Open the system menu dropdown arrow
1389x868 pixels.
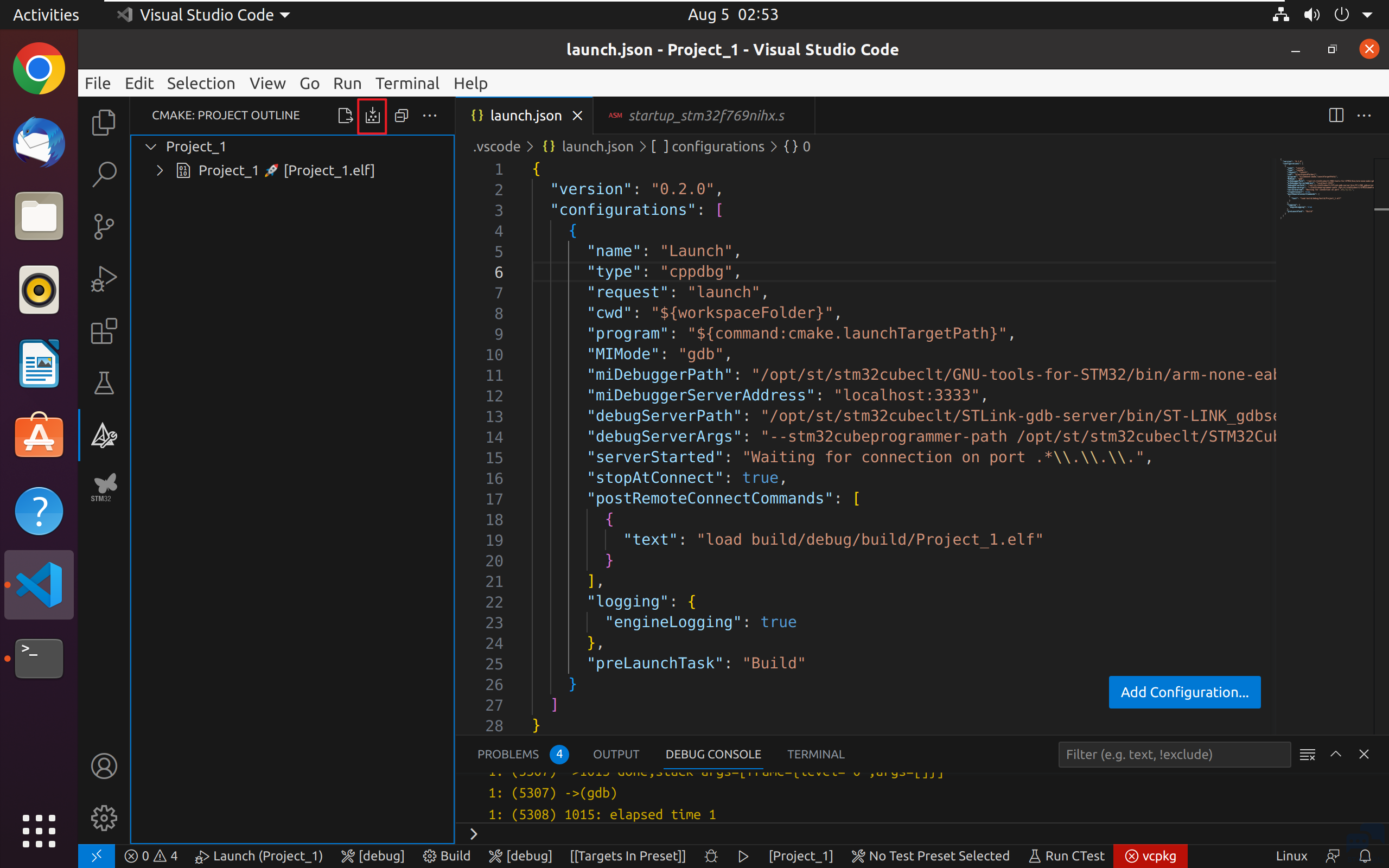click(x=1368, y=15)
